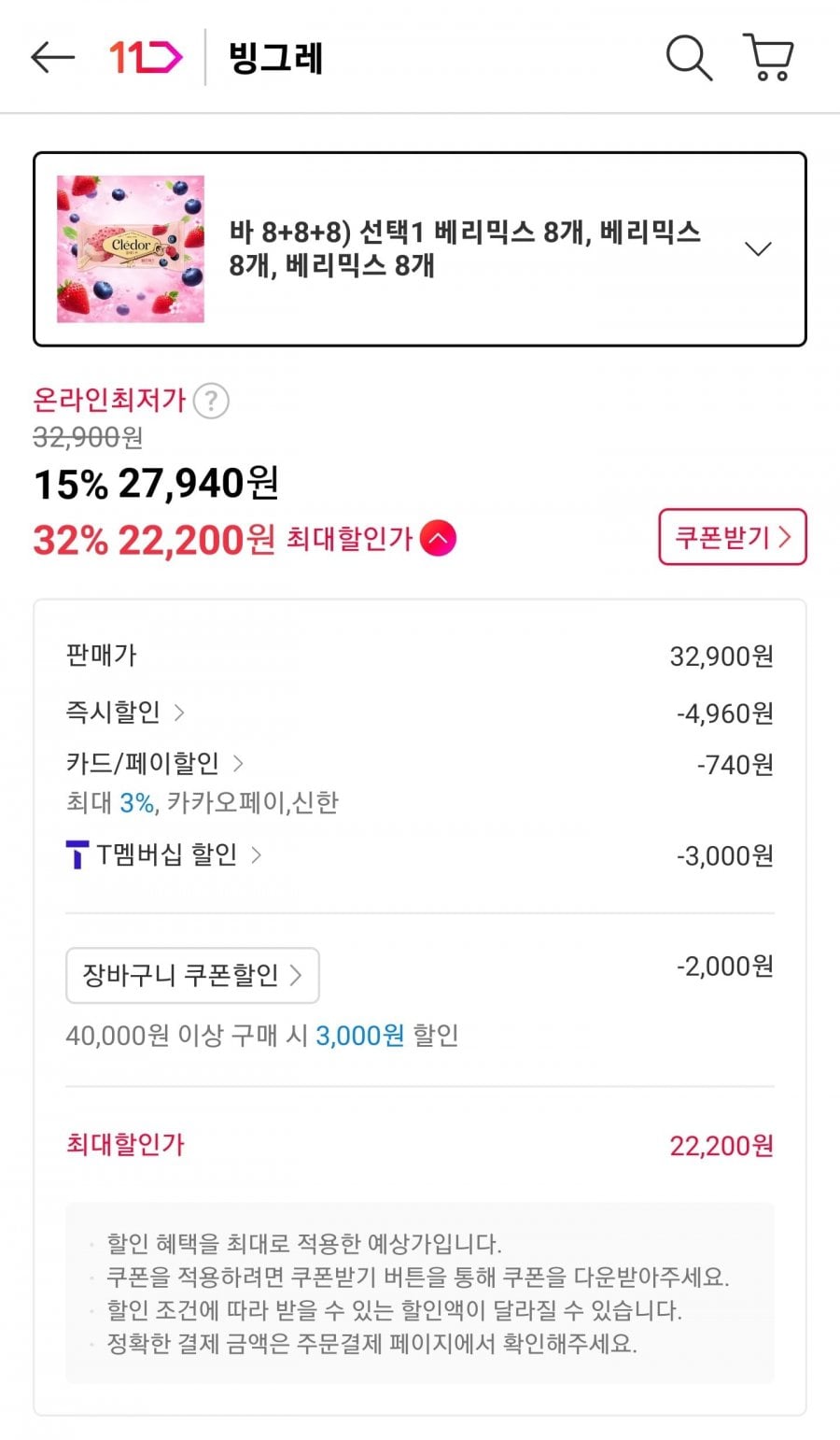Viewport: 840px width, 1440px height.
Task: Open search with the magnifier icon
Action: [689, 58]
